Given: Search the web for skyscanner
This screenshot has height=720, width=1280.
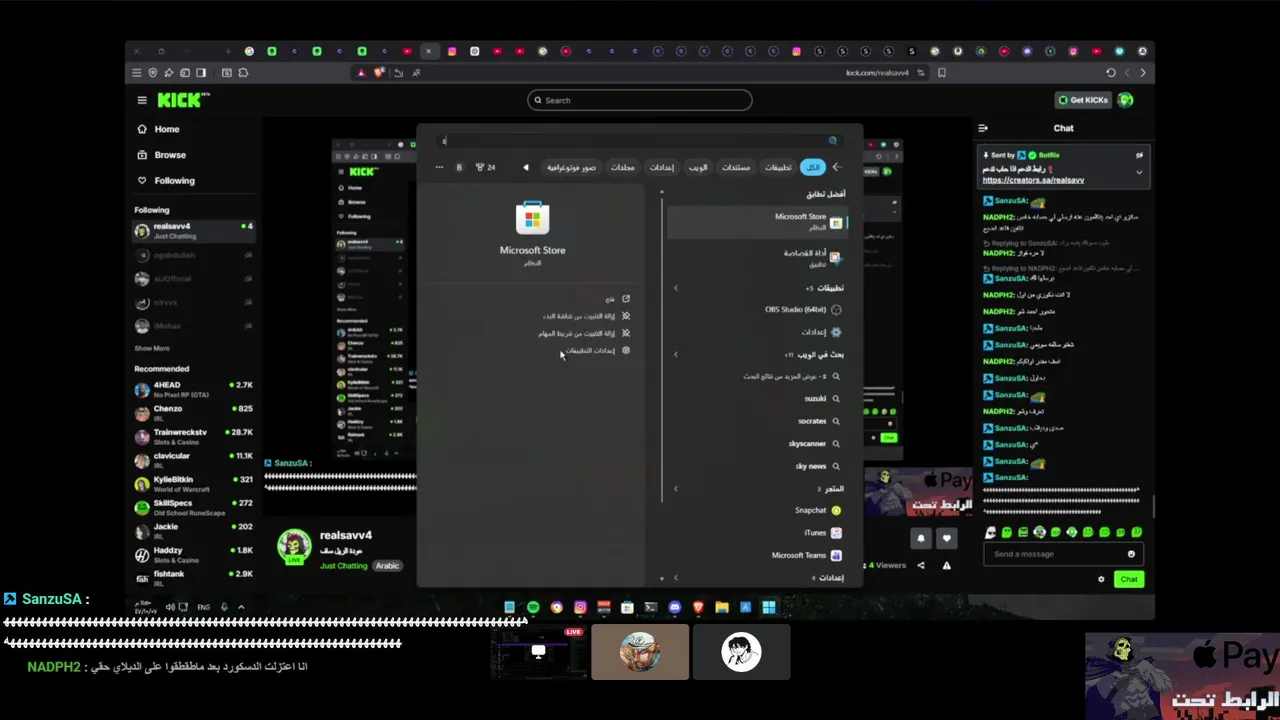Looking at the screenshot, I should [757, 443].
